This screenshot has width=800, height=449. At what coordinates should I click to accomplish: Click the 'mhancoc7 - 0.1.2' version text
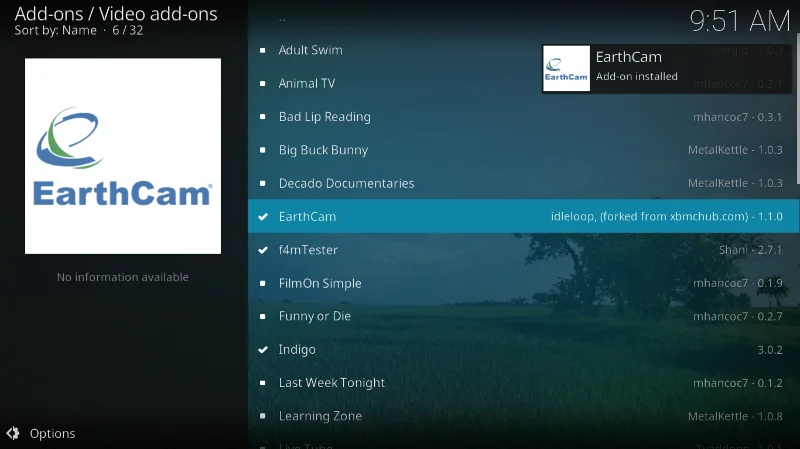tap(737, 383)
